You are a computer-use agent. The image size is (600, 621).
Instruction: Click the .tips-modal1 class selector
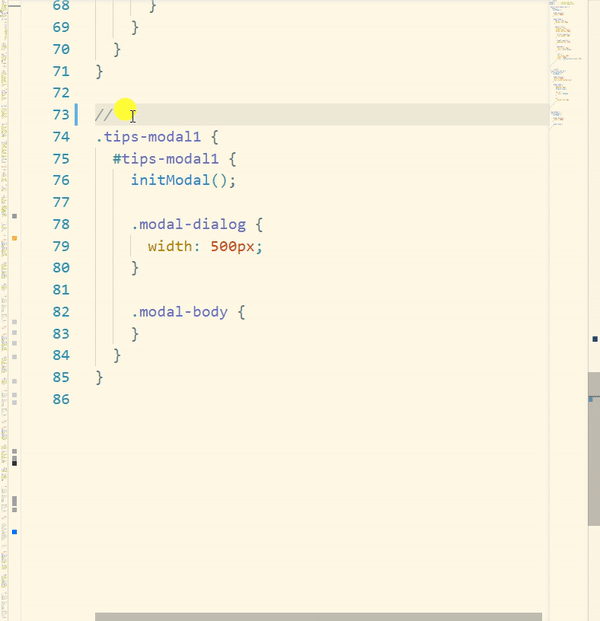pos(148,137)
